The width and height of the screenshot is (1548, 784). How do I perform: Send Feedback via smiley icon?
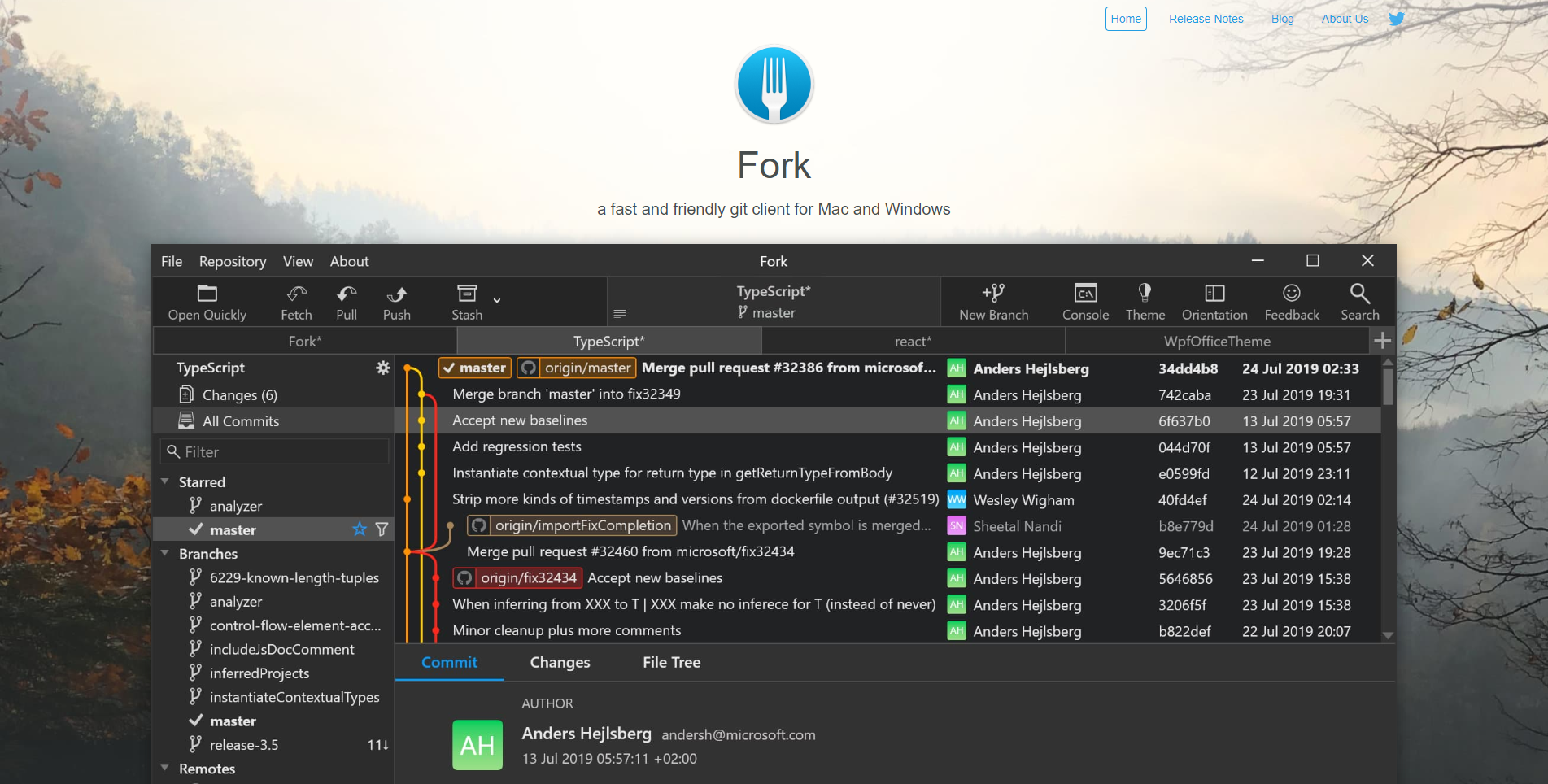1292,303
